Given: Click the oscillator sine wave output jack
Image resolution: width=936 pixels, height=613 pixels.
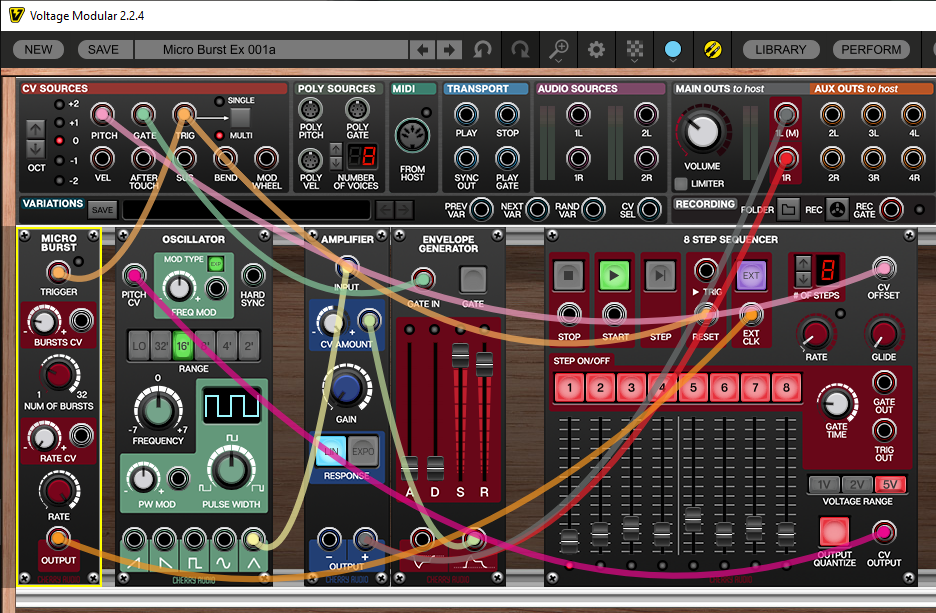Looking at the screenshot, I should pyautogui.click(x=224, y=540).
